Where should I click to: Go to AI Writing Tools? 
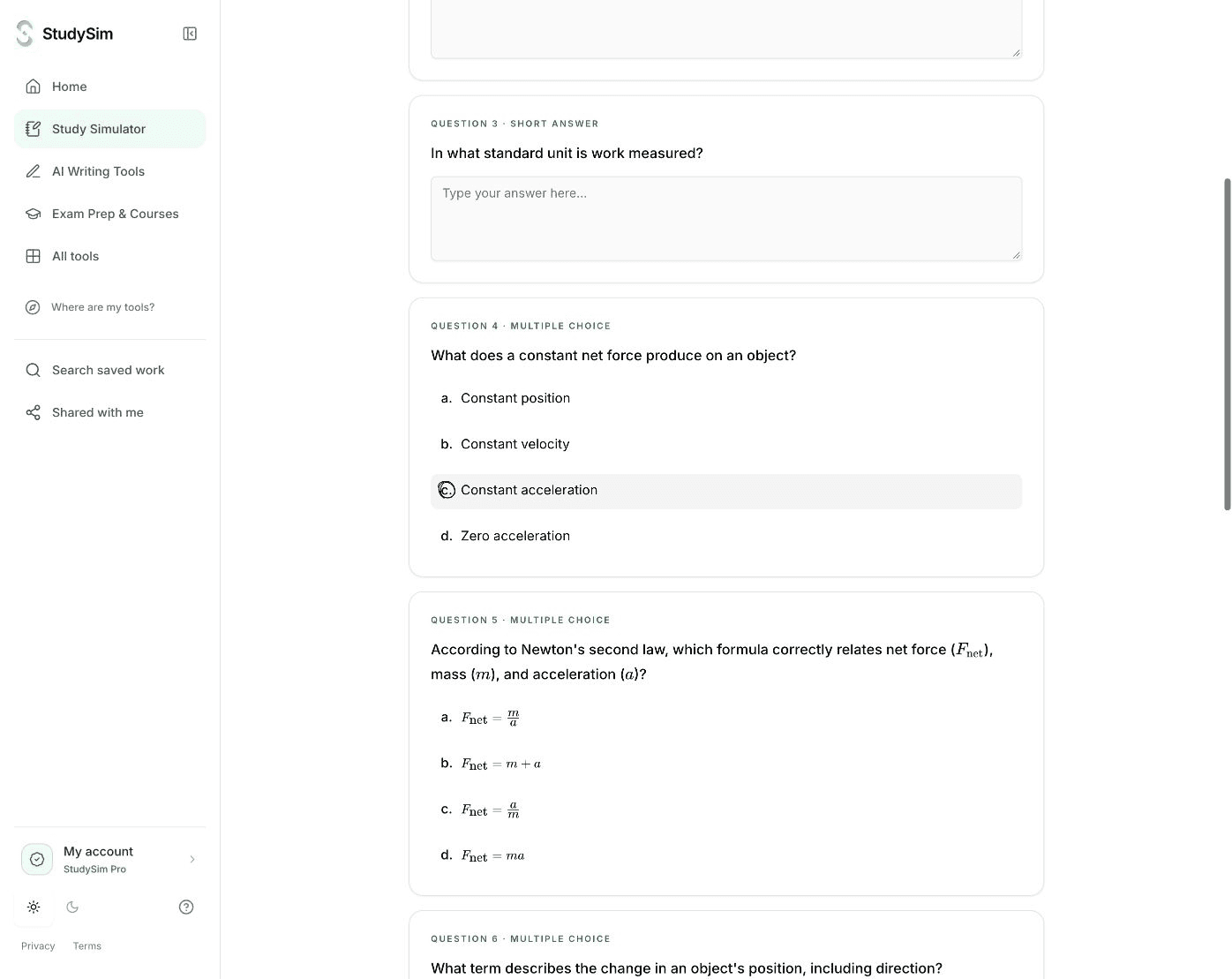coord(110,171)
